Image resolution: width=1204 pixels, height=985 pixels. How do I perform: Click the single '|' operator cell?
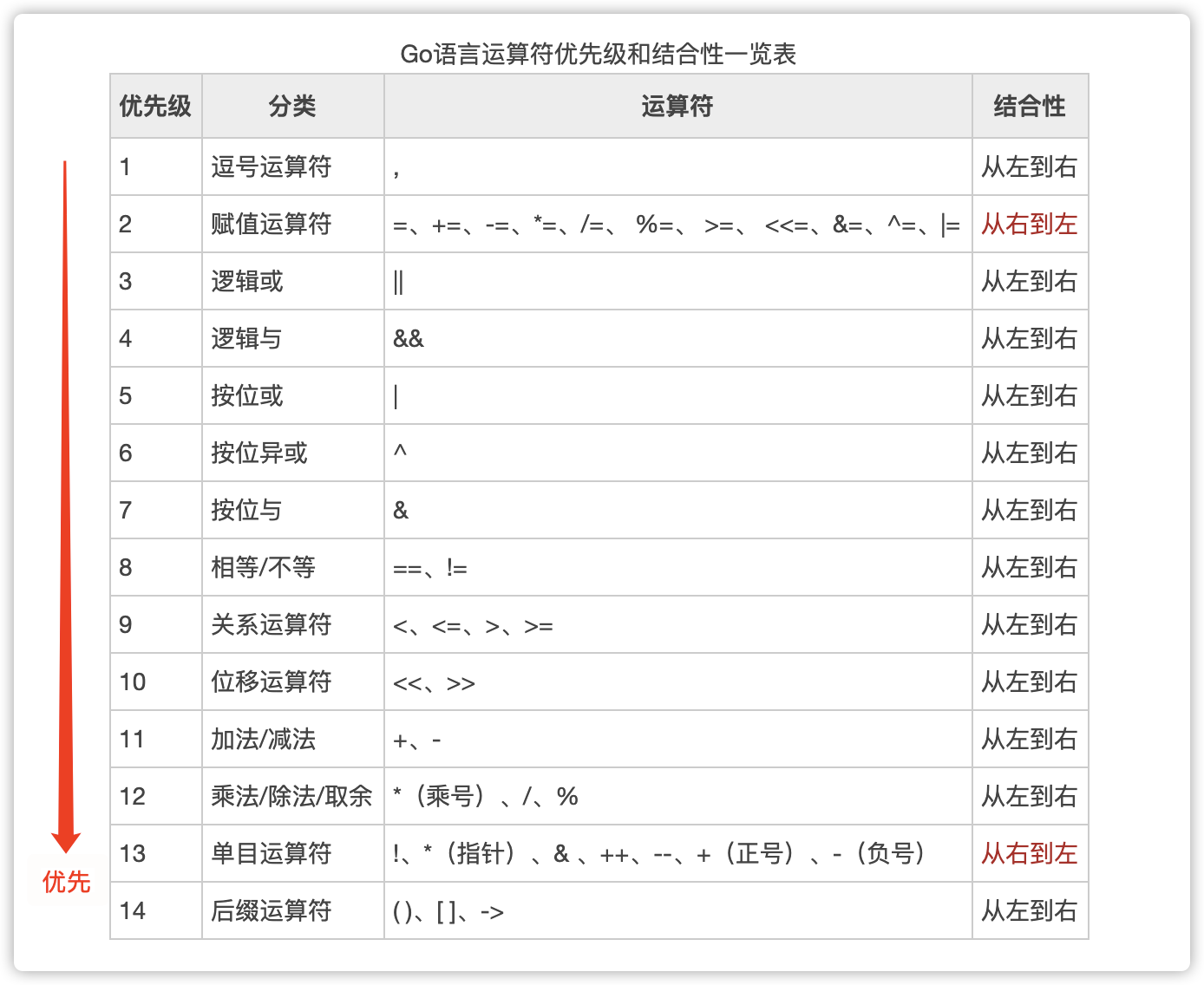[677, 395]
